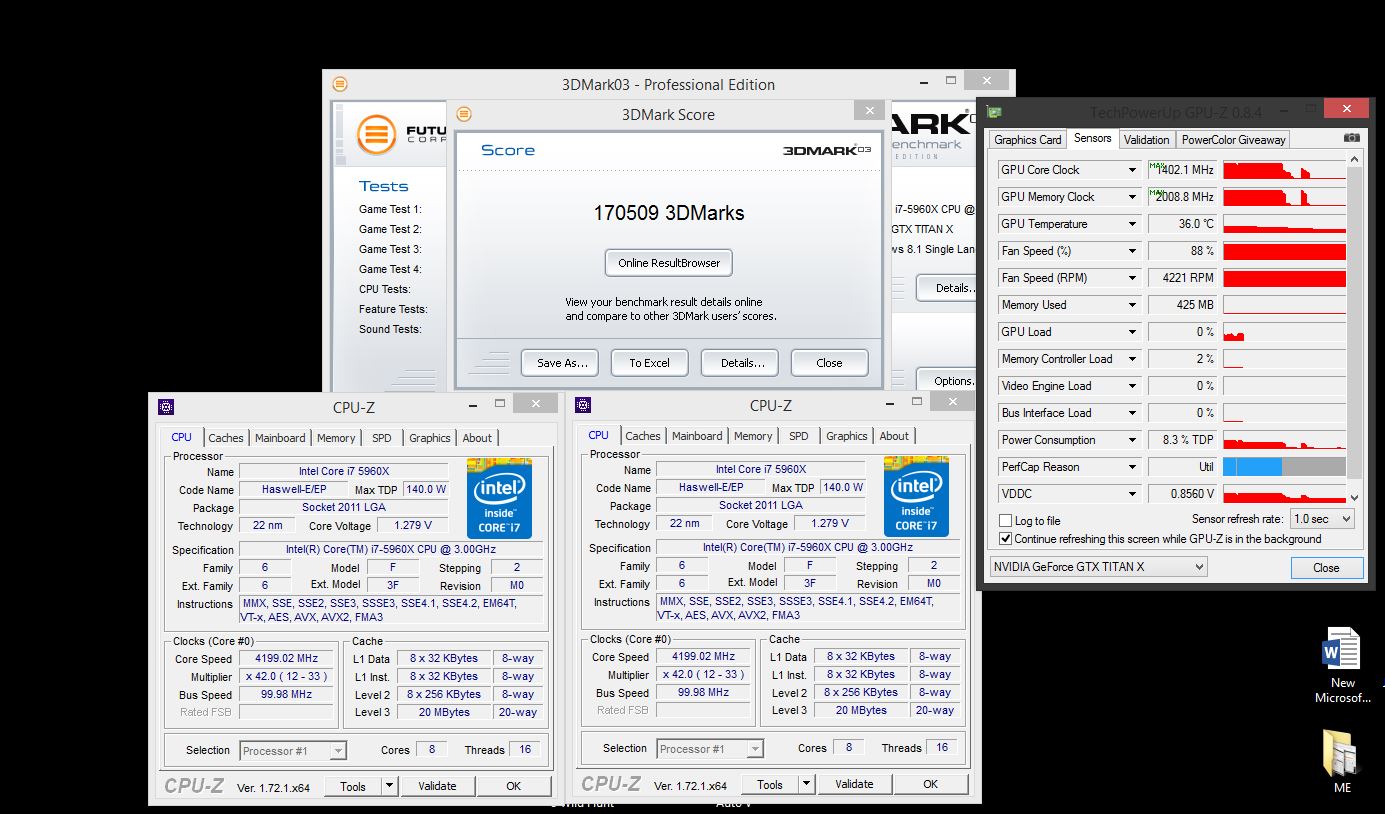Open Tools dropdown arrow in right CPU-Z
1385x814 pixels.
[806, 784]
